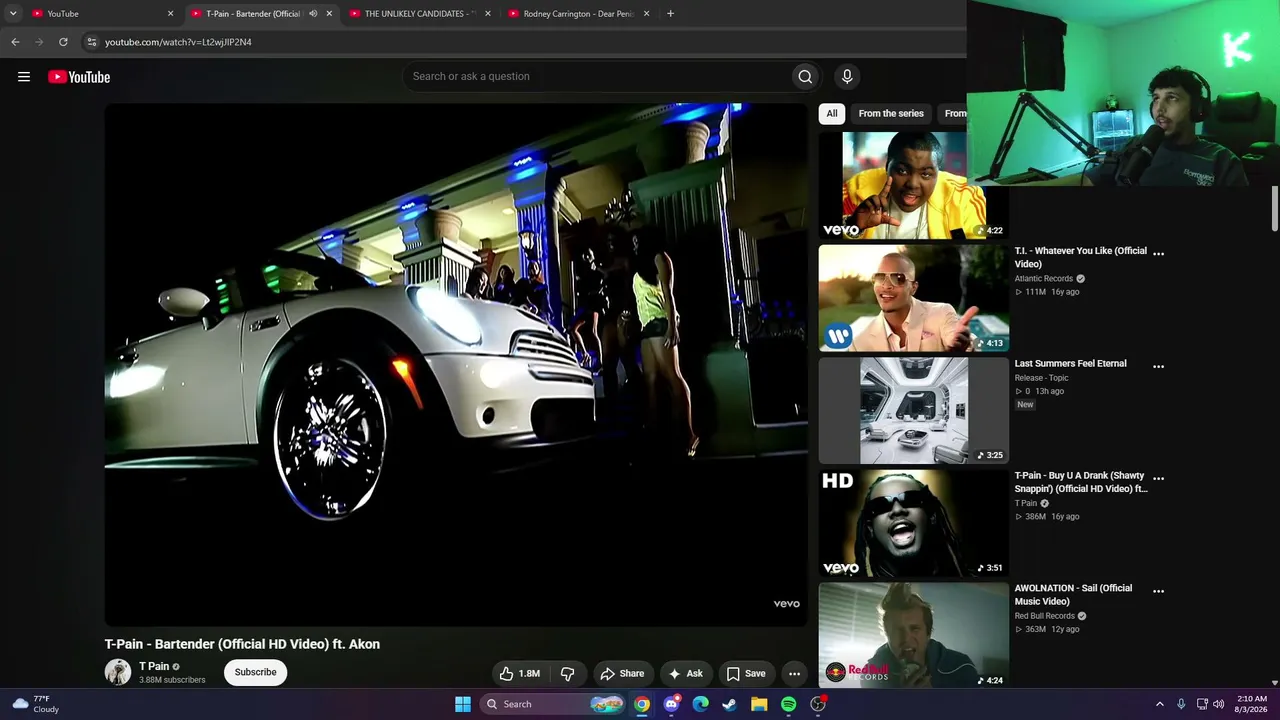The width and height of the screenshot is (1280, 720).
Task: Open the Windows Start menu
Action: [463, 704]
